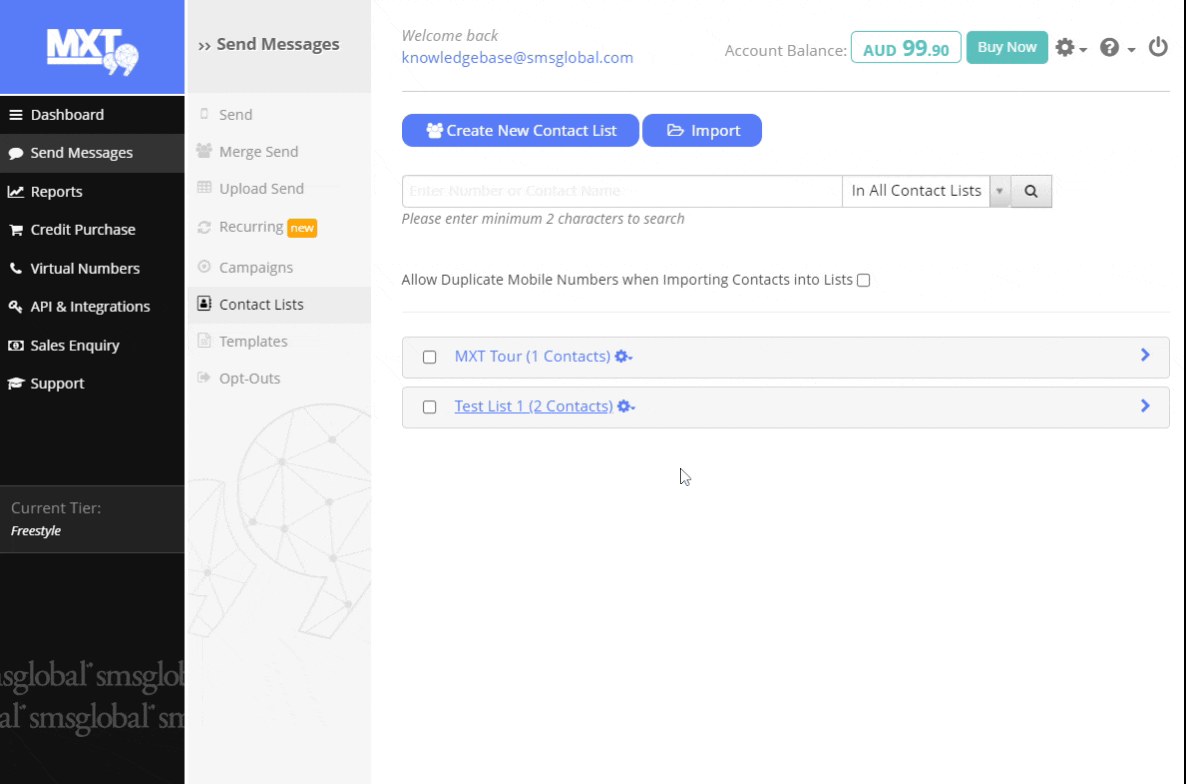Open gear options for MXT Tour list
Image resolution: width=1186 pixels, height=784 pixels.
point(624,357)
